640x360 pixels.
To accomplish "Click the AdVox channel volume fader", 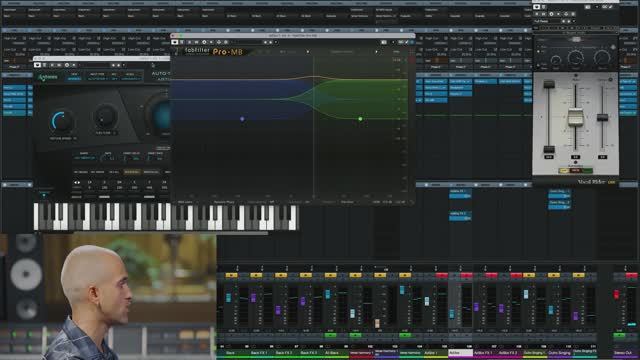I will pyautogui.click(x=452, y=313).
